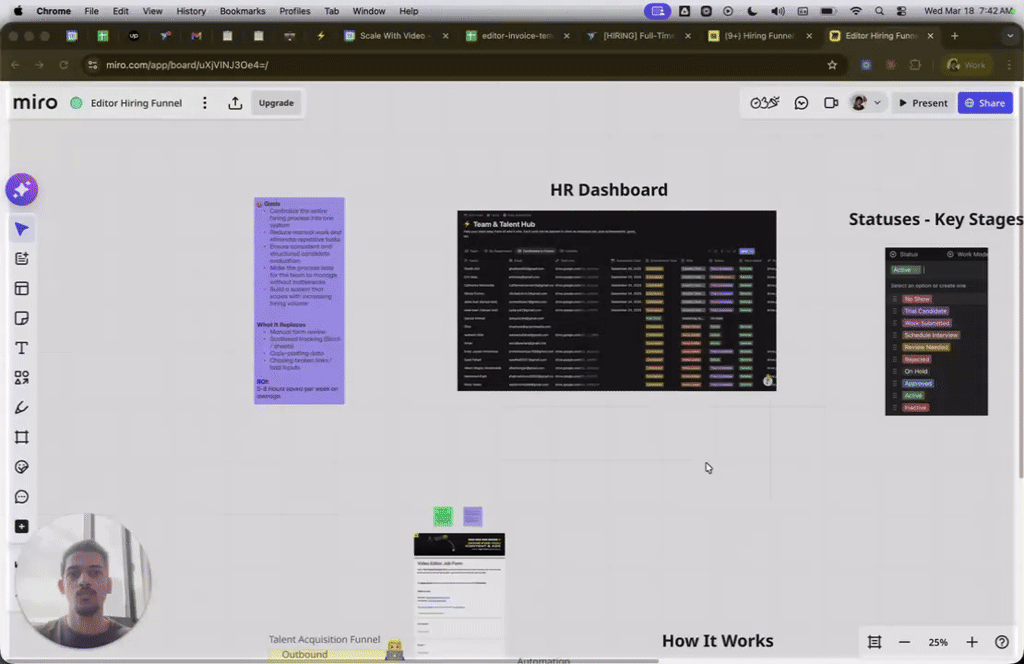Image resolution: width=1024 pixels, height=664 pixels.
Task: Zoom in with the plus button
Action: pos(972,642)
